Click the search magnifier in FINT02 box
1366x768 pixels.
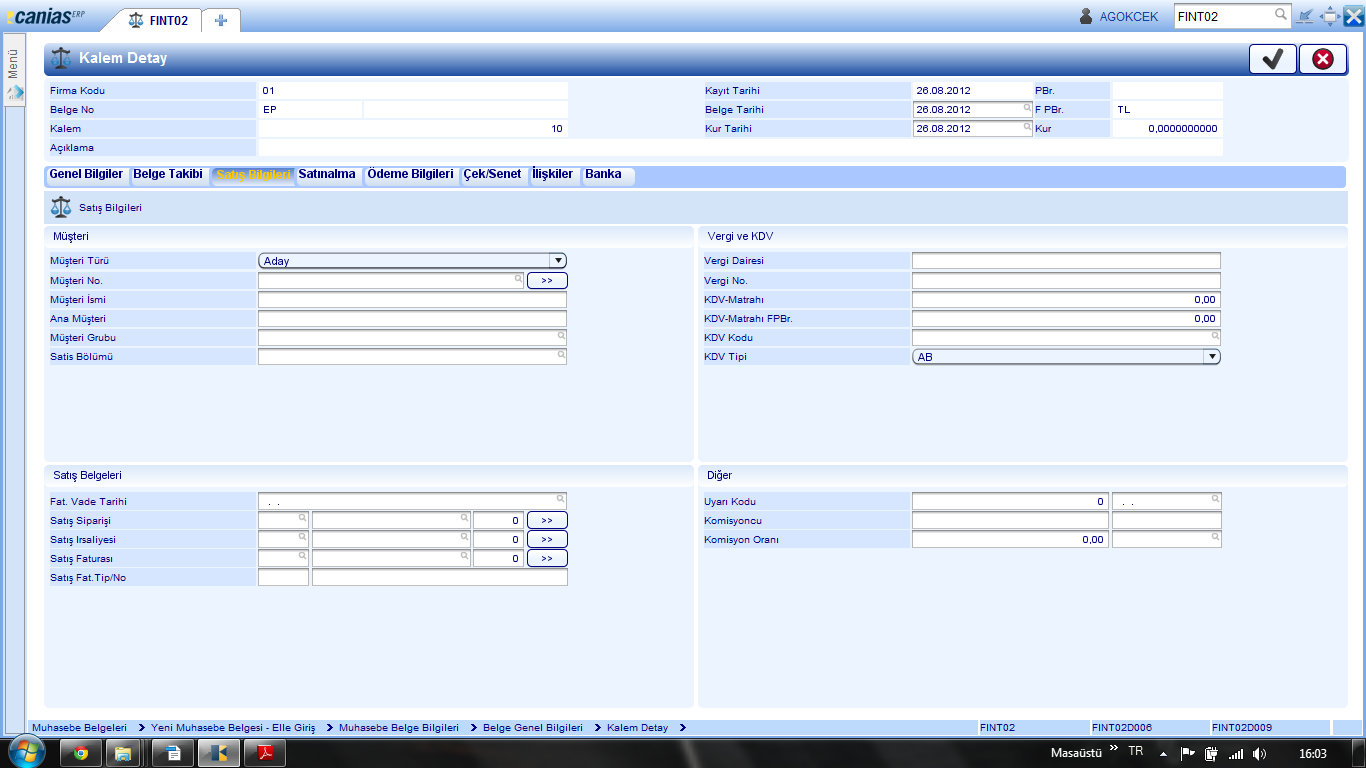[x=1281, y=15]
